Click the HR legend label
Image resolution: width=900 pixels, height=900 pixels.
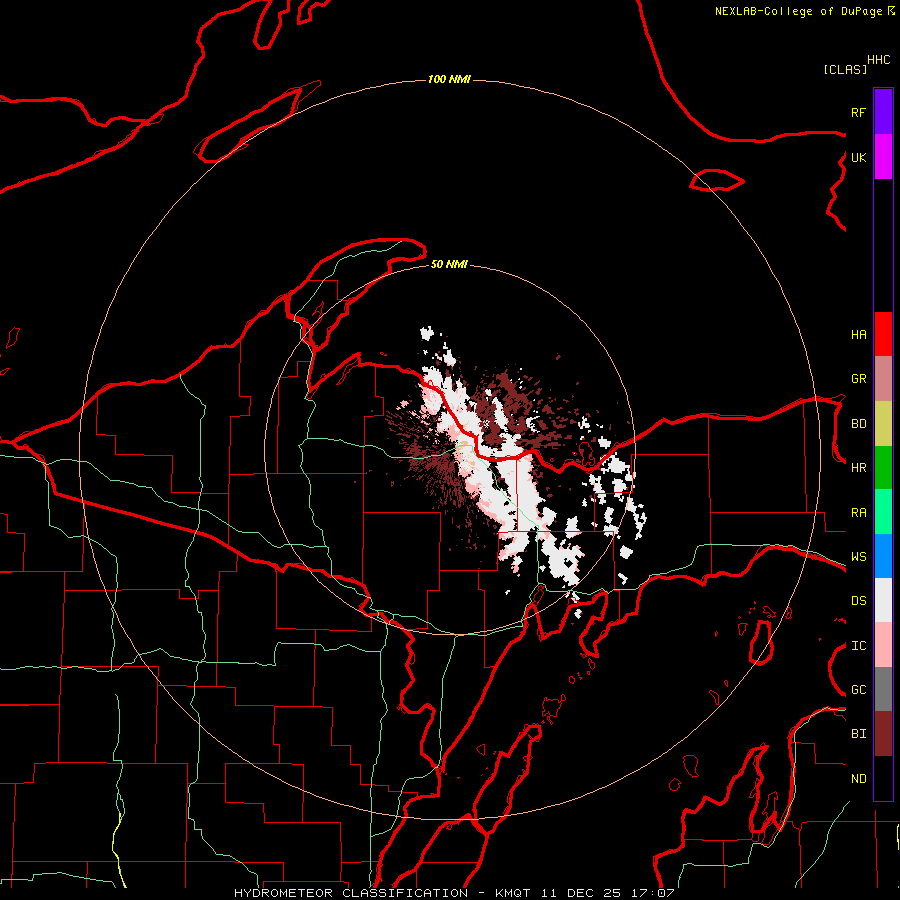pos(858,468)
